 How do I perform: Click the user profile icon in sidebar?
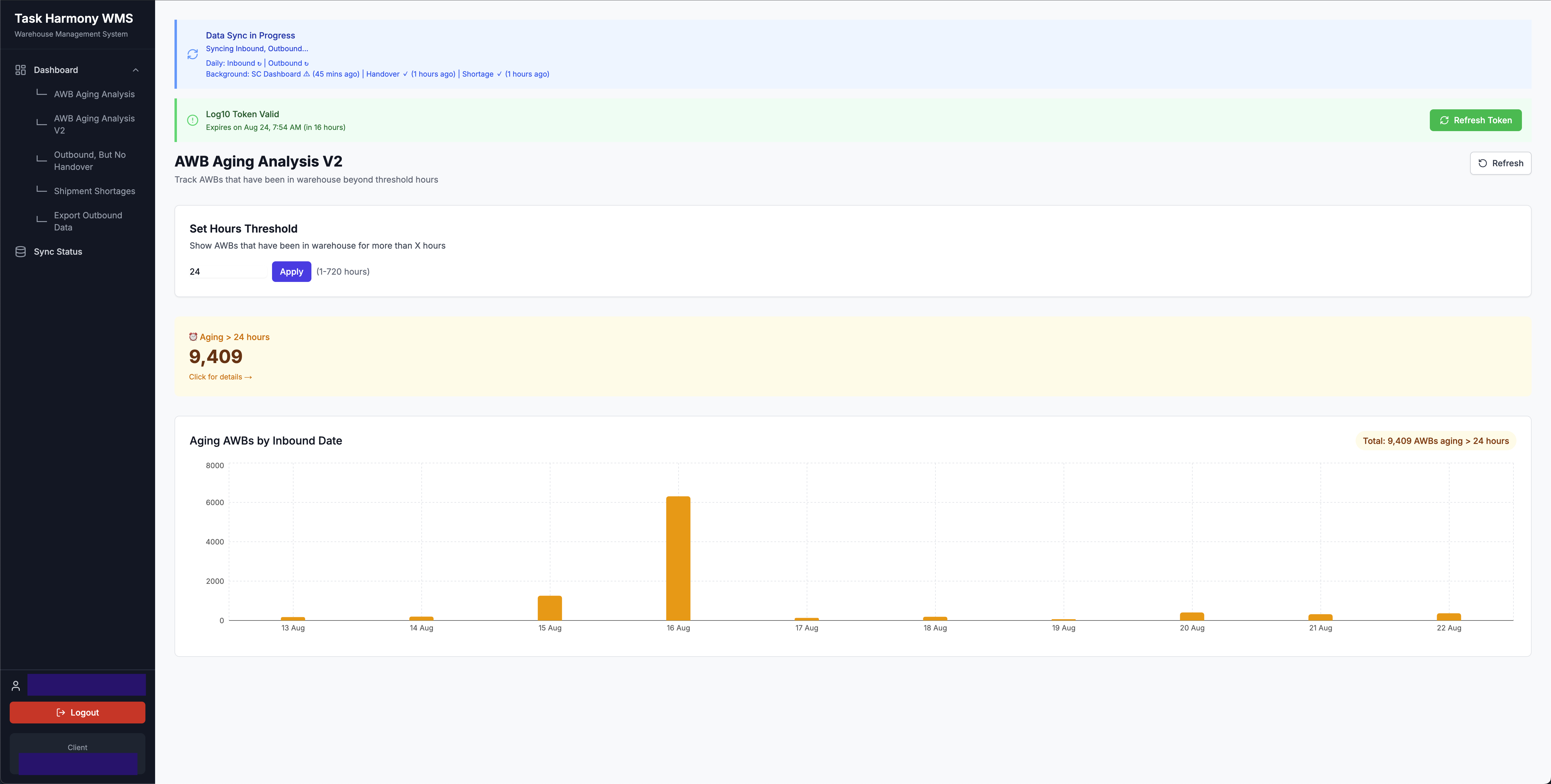click(x=16, y=685)
